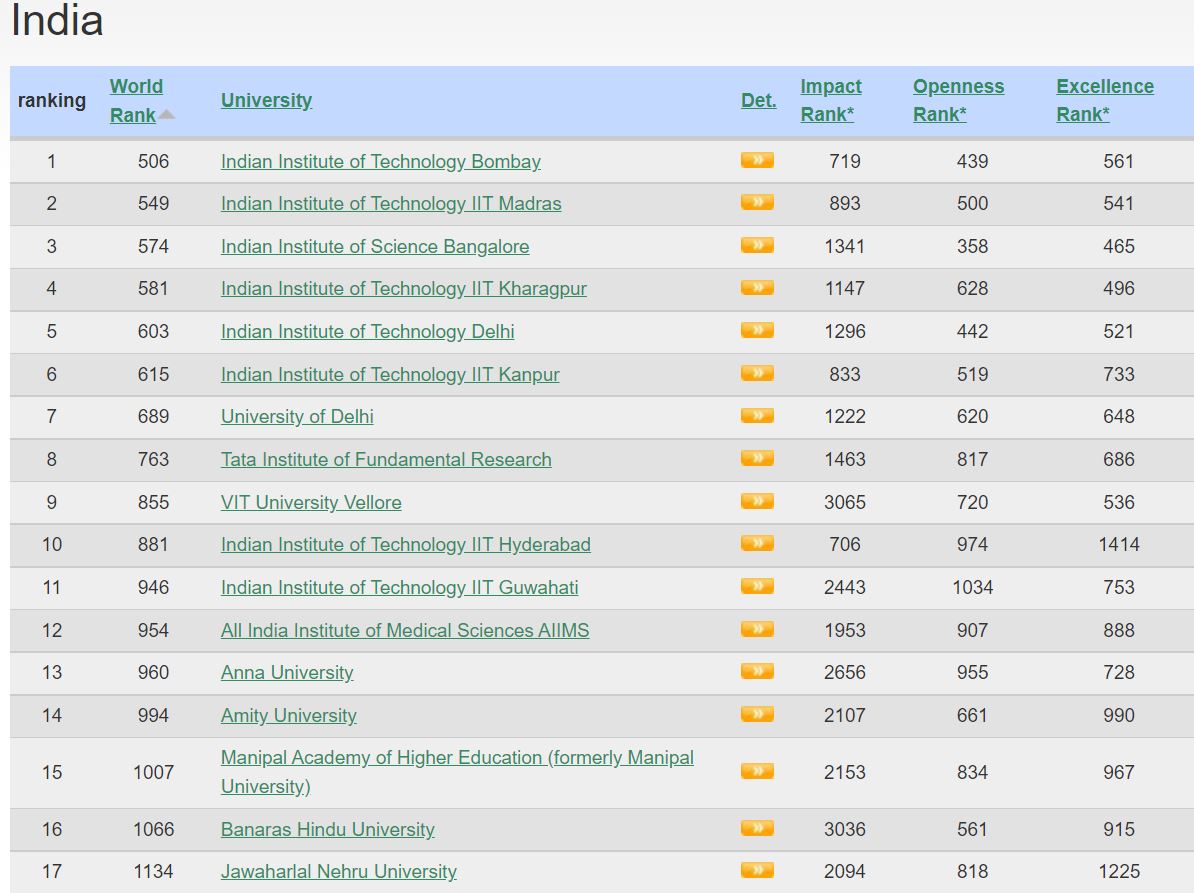Open details icon for IIT Madras
1194x893 pixels.
click(757, 203)
